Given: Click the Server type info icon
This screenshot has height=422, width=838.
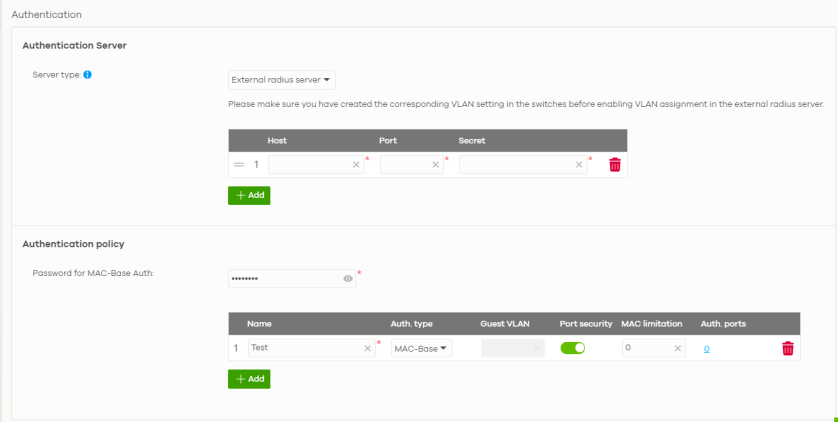Looking at the screenshot, I should click(x=89, y=75).
